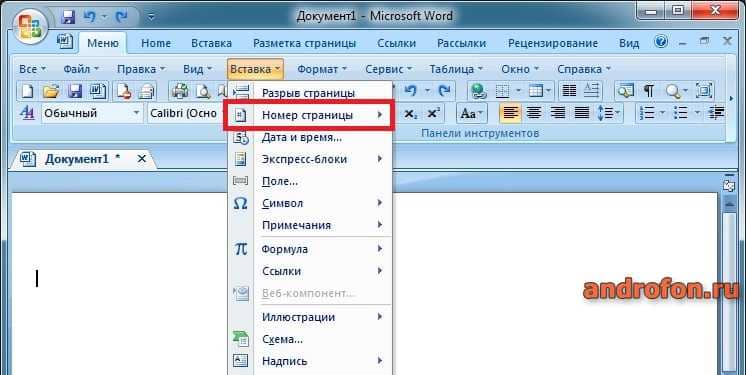Open the dropdown arrow beside the numbered list
The image size is (746, 375).
tap(664, 113)
